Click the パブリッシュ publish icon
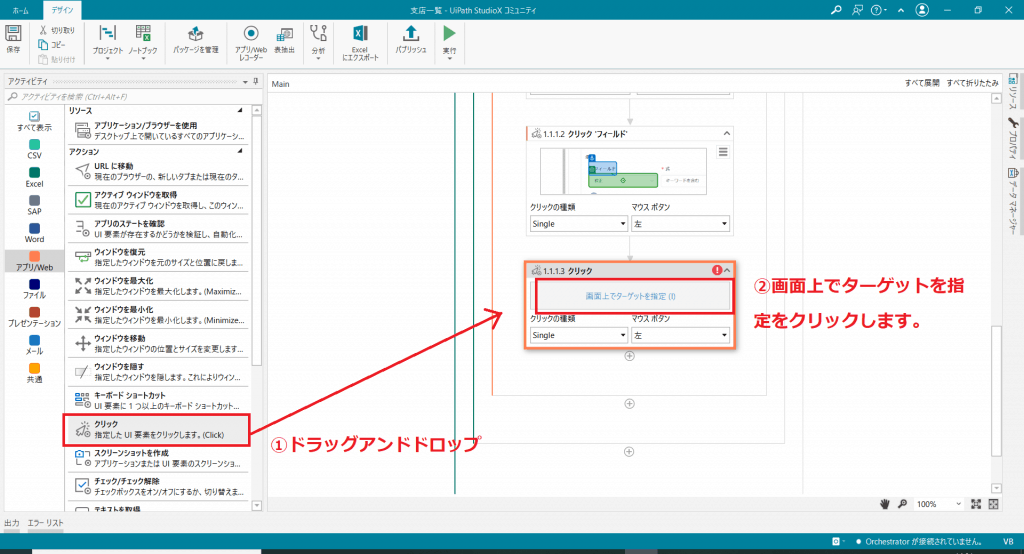Viewport: 1024px width, 554px height. [x=410, y=38]
